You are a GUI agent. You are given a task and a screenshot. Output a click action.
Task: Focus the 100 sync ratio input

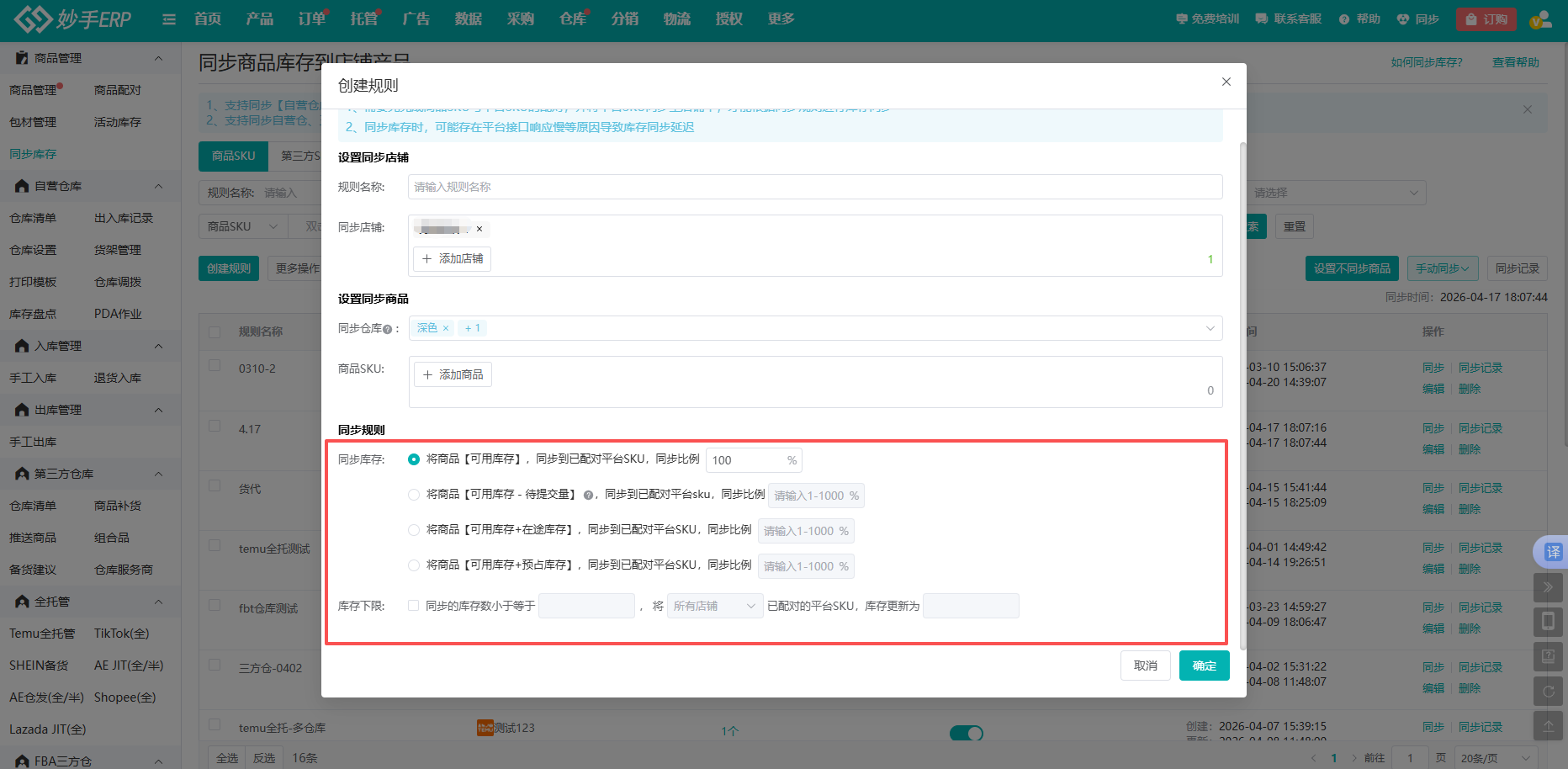coord(754,460)
